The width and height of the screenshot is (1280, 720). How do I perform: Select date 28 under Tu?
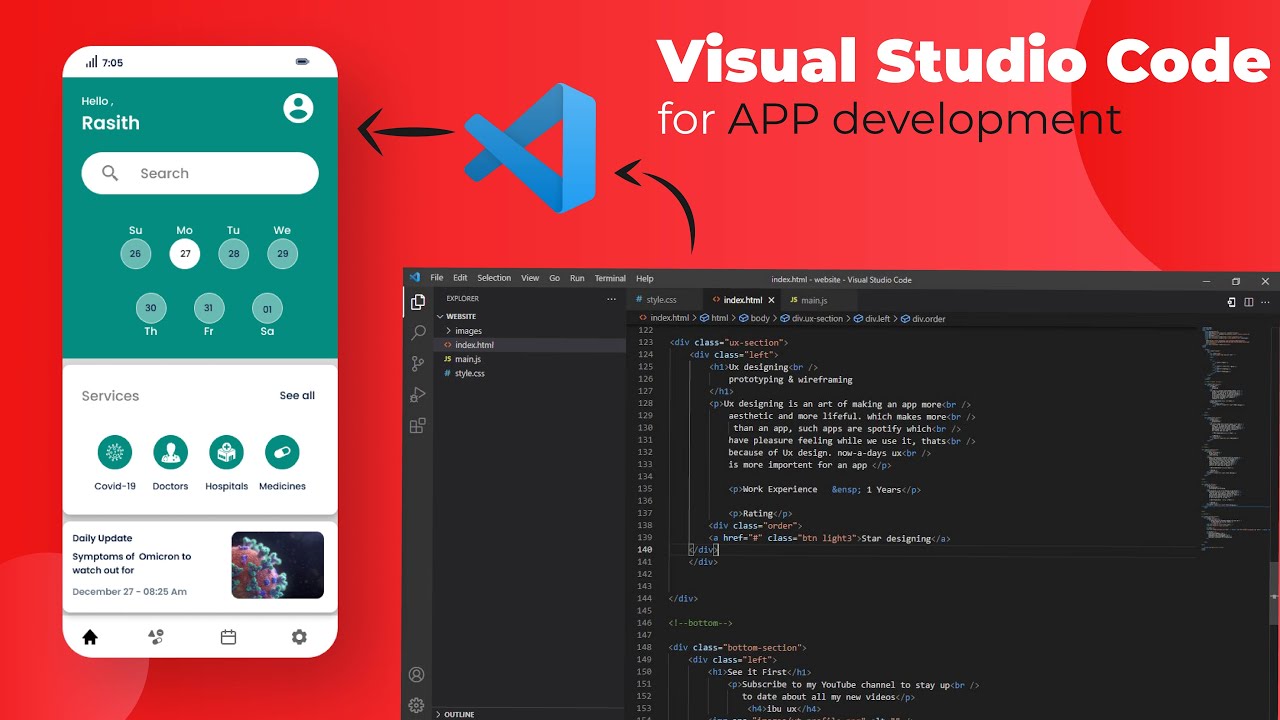coord(233,254)
